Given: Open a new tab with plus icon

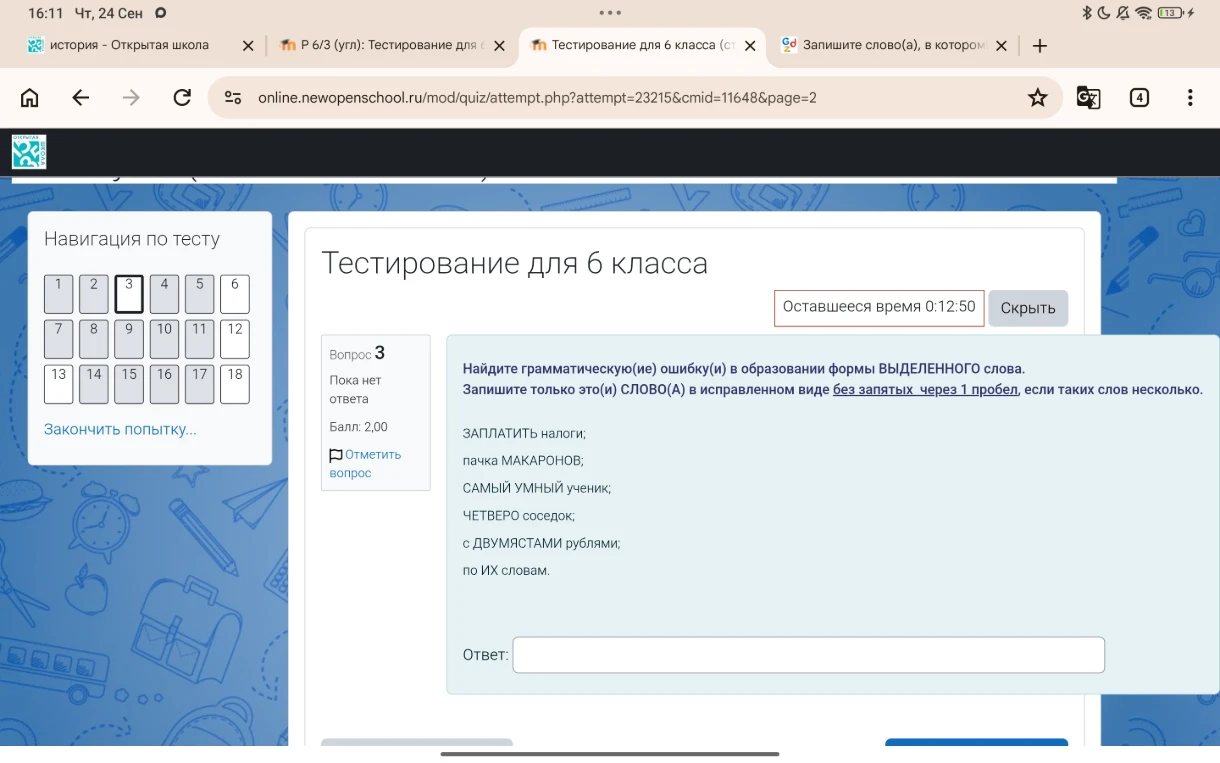Looking at the screenshot, I should (1040, 46).
